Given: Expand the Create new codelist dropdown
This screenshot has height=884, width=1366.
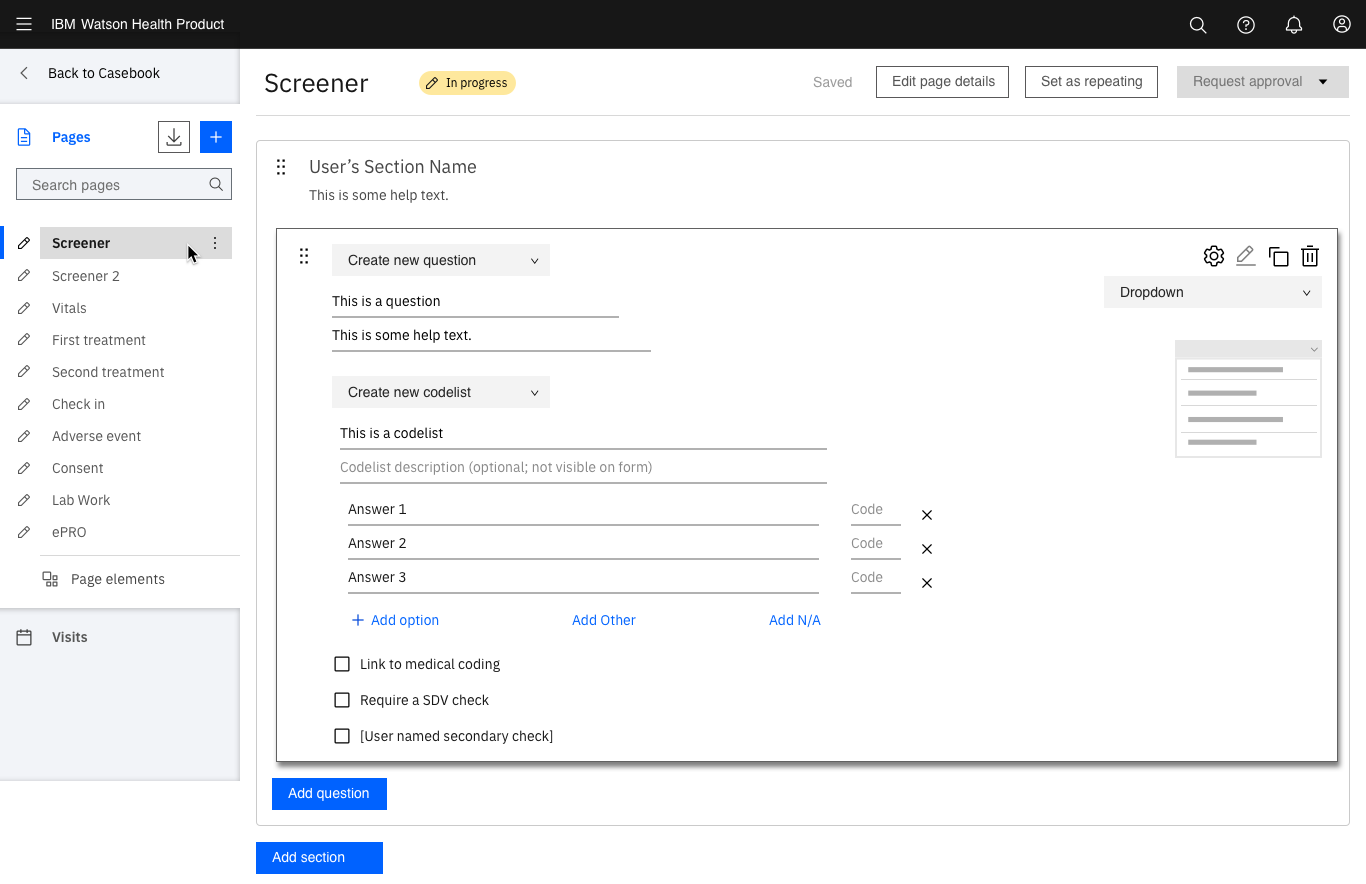Looking at the screenshot, I should point(441,392).
